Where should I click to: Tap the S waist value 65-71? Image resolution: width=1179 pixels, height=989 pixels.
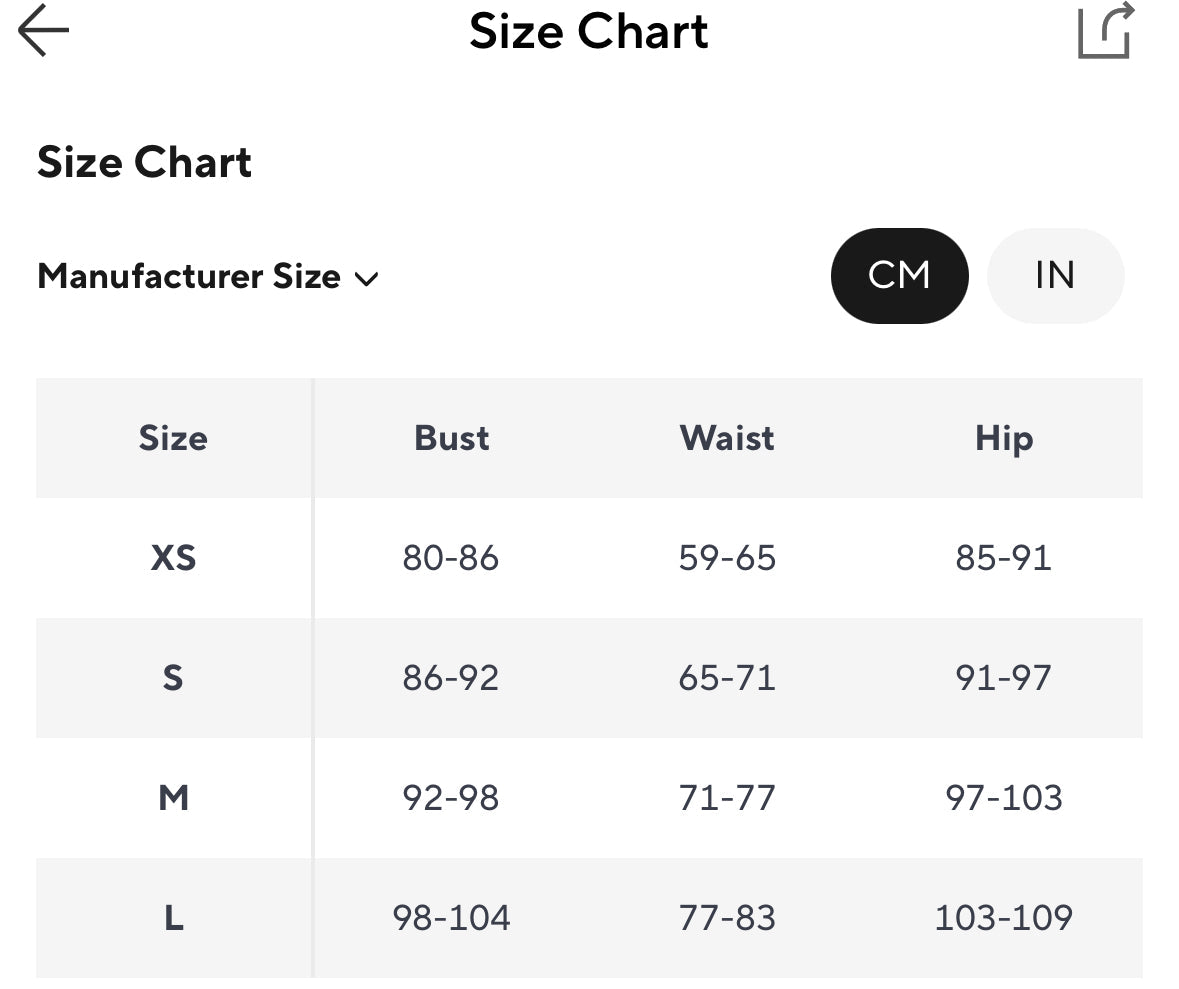pos(727,678)
